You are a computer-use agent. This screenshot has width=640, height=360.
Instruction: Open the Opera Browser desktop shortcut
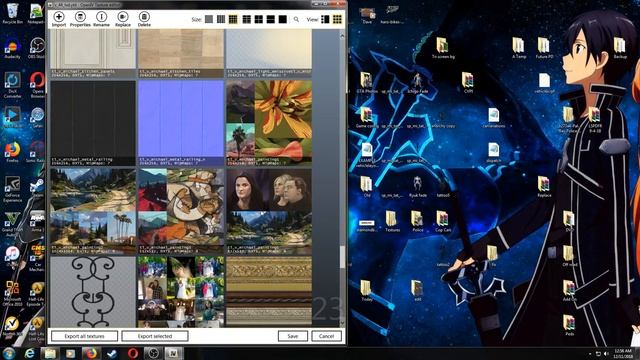37,85
